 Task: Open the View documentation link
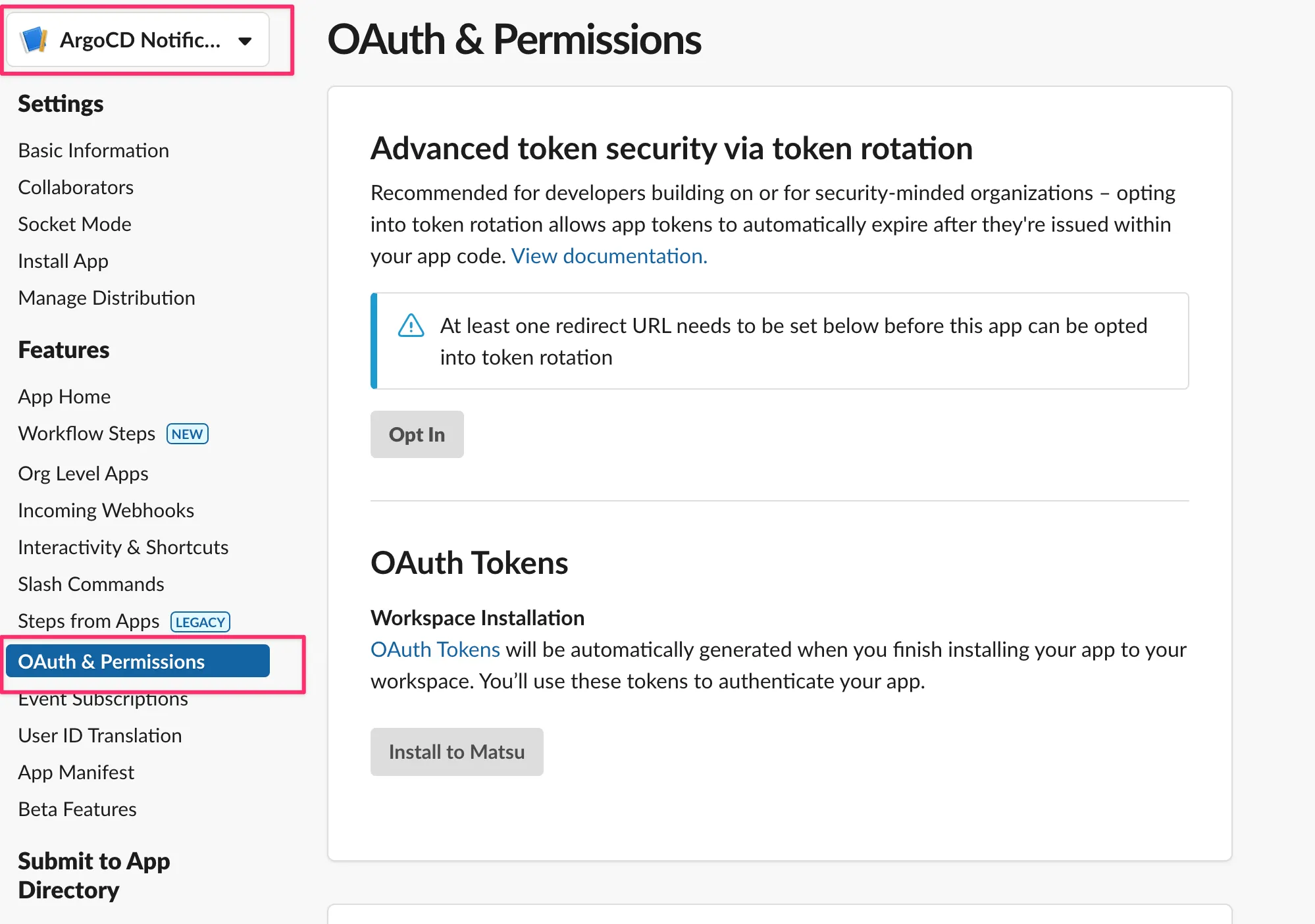(x=609, y=256)
